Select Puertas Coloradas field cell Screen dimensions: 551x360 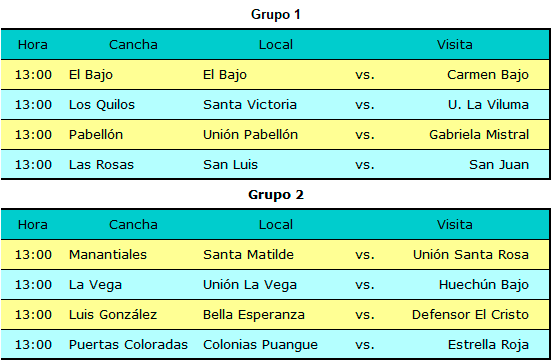click(128, 345)
